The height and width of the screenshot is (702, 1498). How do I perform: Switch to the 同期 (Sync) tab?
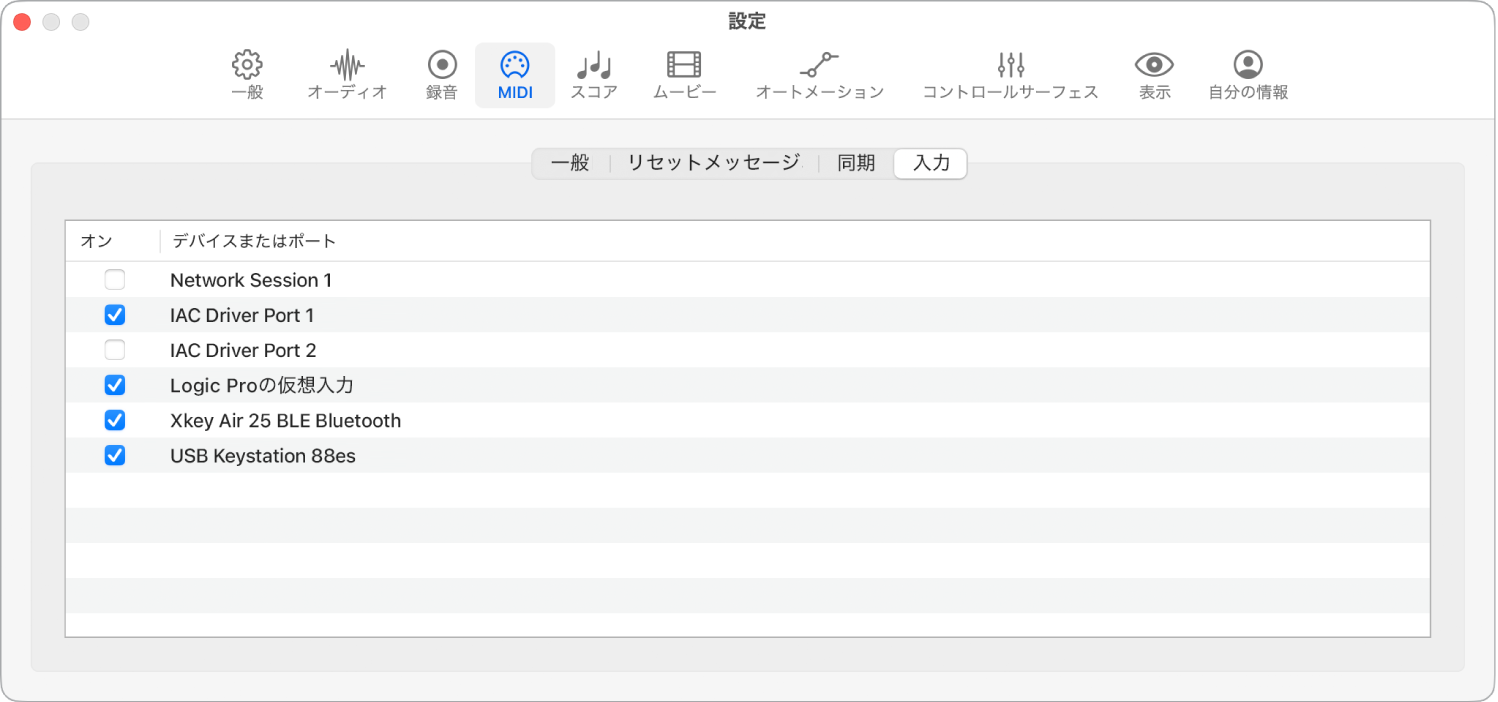coord(855,163)
